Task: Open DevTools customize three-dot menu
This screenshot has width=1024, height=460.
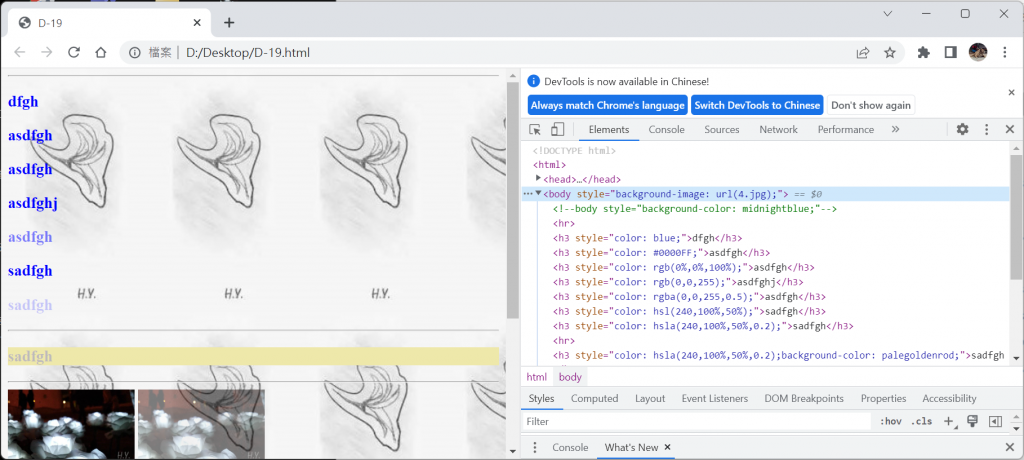Action: click(x=987, y=129)
